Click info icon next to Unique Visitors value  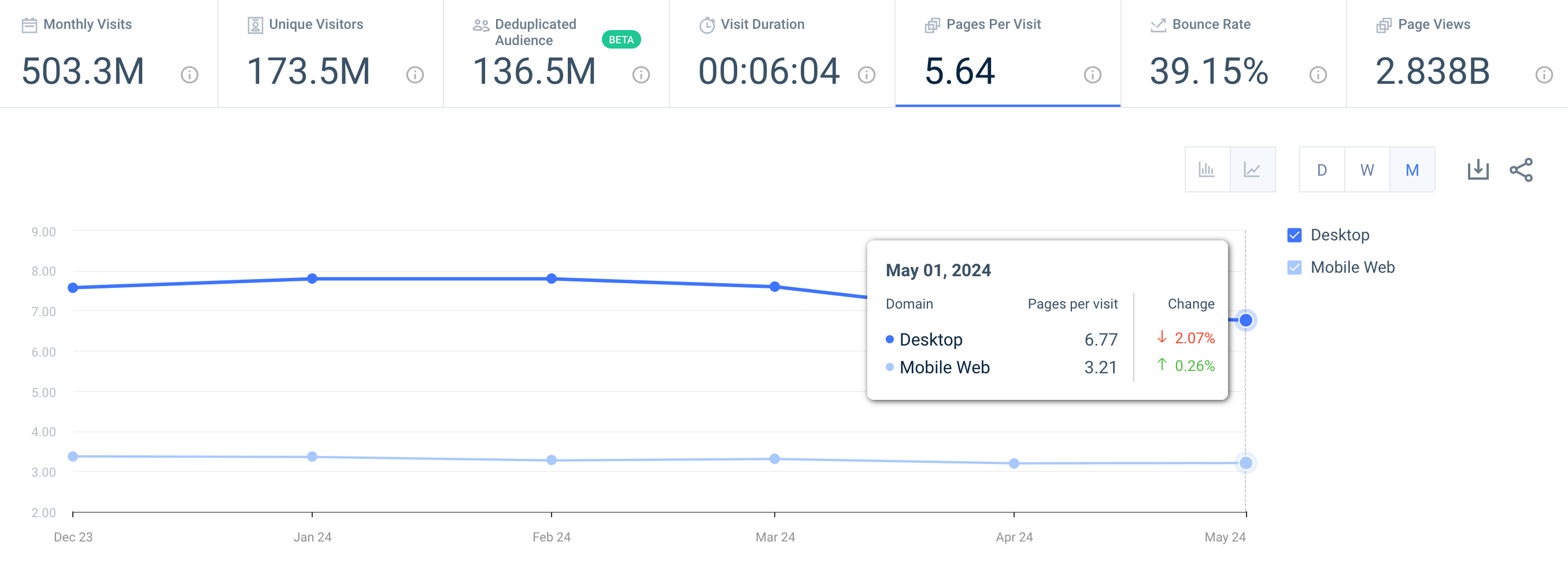(415, 75)
